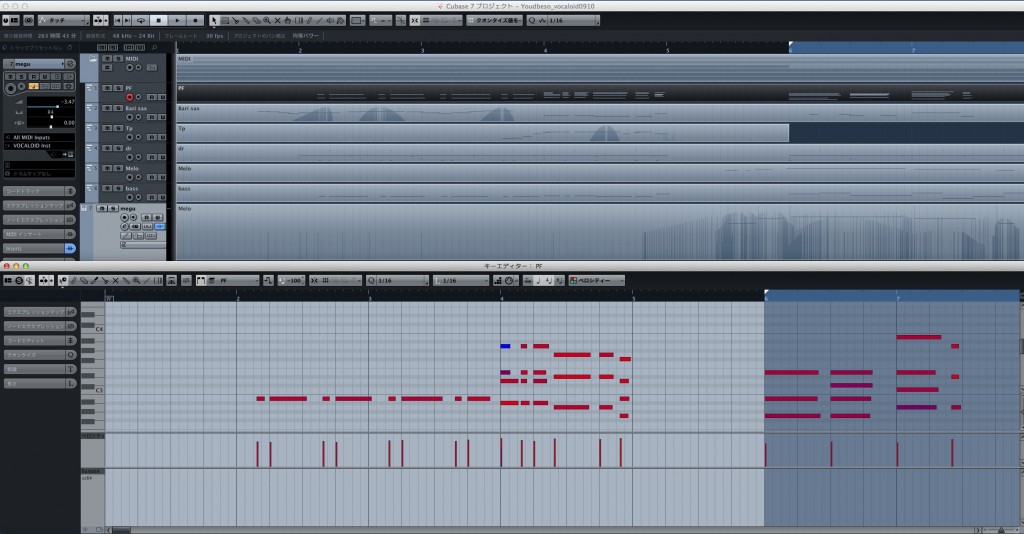Image resolution: width=1024 pixels, height=534 pixels.
Task: Click the megu track name in inspector
Action: 37,63
